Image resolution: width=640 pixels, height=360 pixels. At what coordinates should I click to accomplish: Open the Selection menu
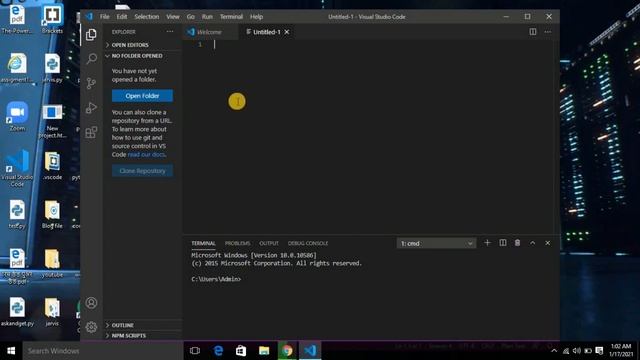coord(147,17)
